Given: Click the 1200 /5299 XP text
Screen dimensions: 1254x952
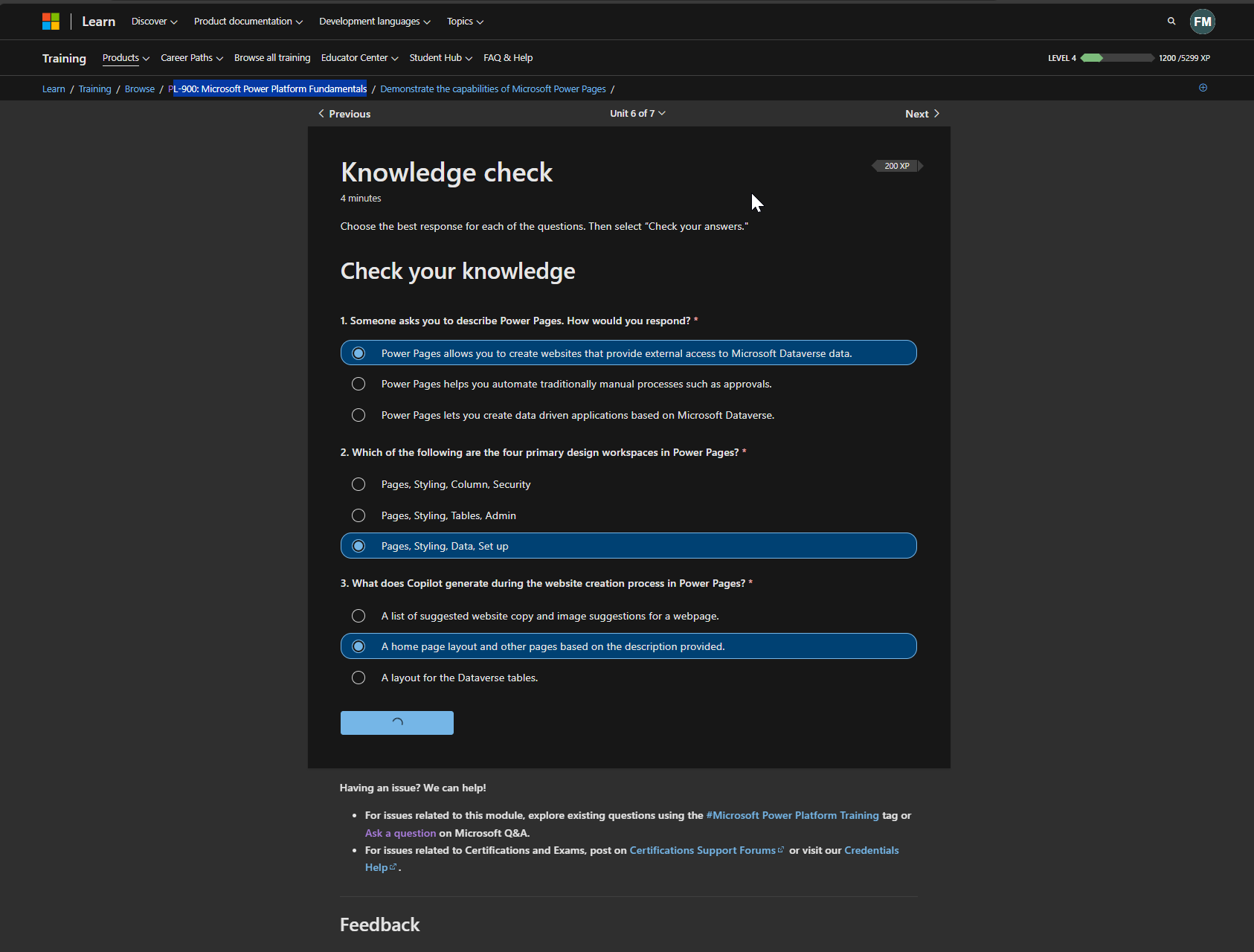Looking at the screenshot, I should [x=1184, y=58].
